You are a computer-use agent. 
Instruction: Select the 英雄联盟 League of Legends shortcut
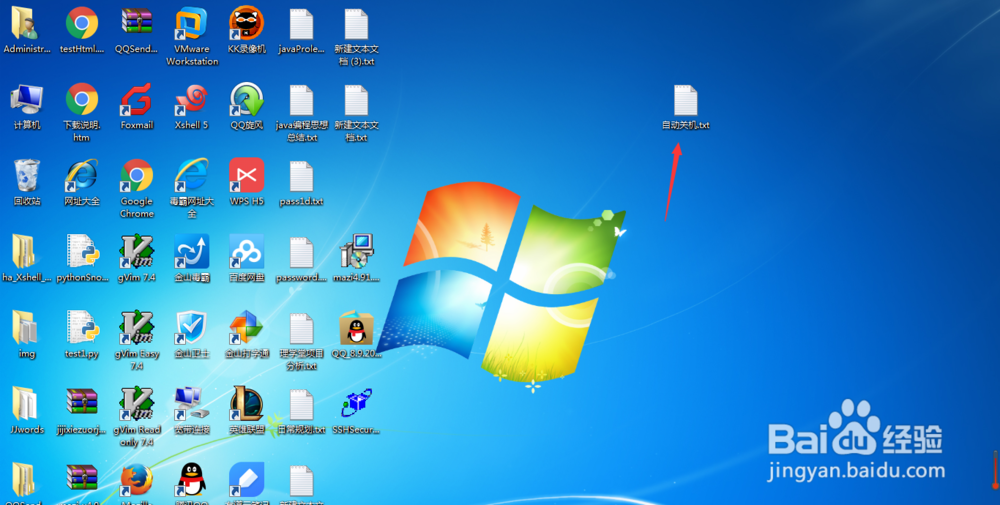point(247,411)
